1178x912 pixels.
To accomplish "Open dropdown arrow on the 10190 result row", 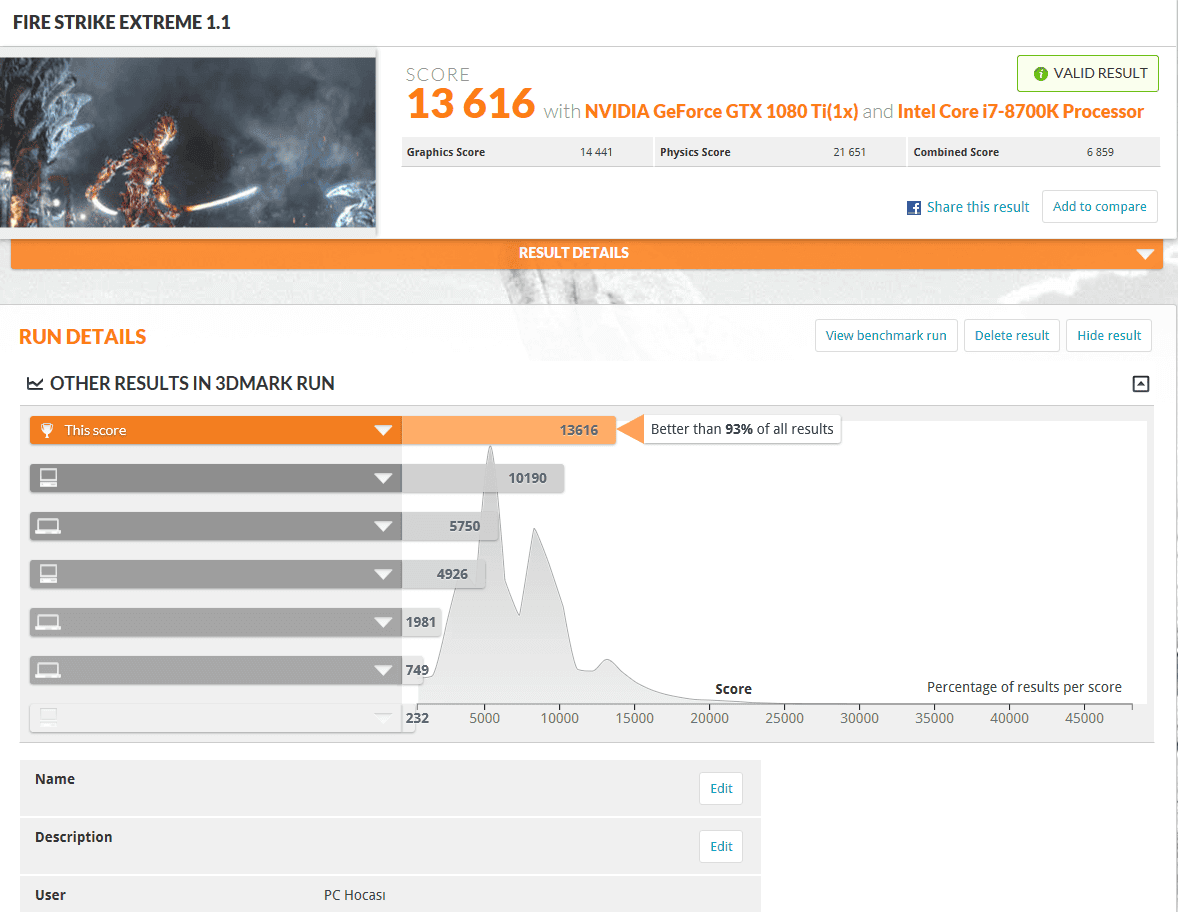I will 382,479.
